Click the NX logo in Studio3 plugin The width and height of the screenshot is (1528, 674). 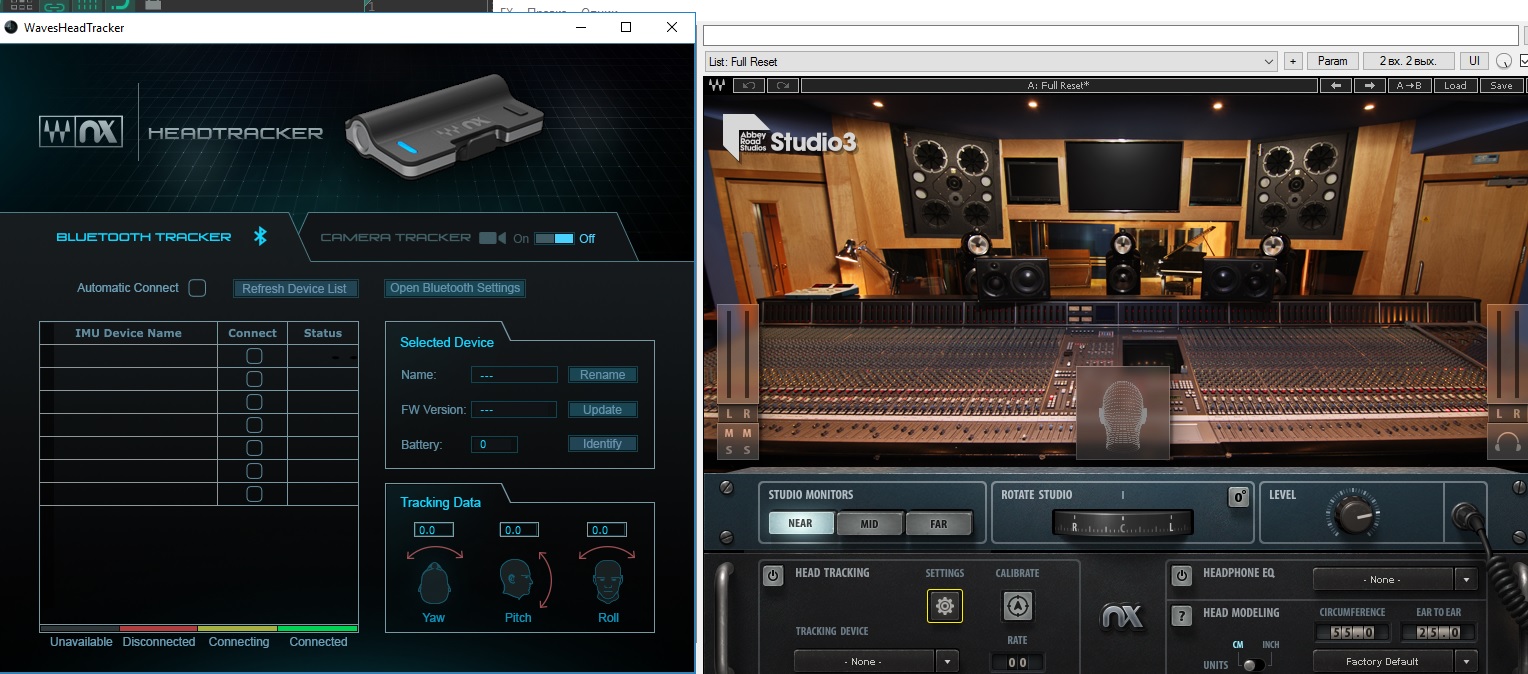coord(1122,616)
